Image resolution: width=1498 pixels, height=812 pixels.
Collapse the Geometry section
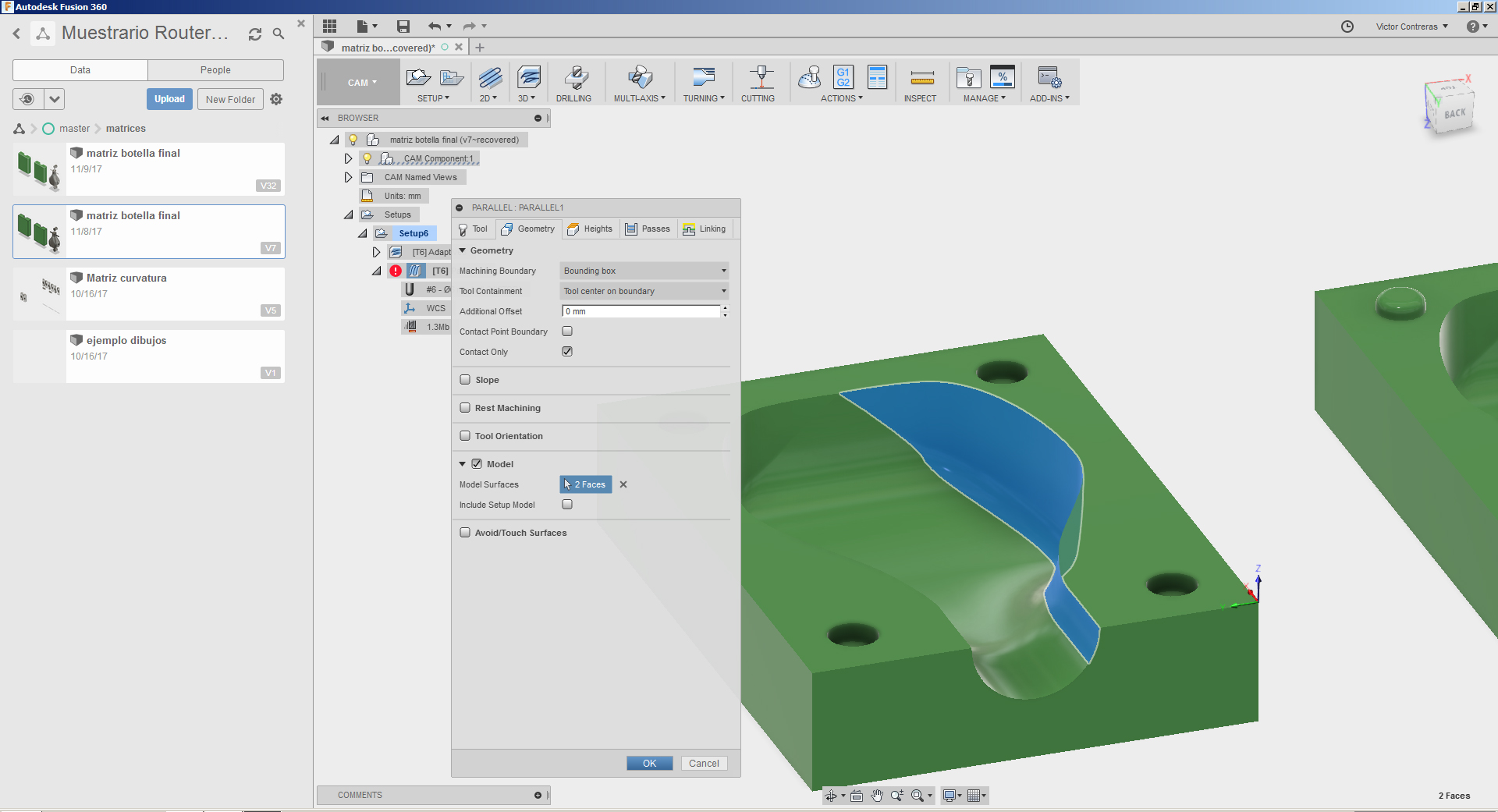(x=463, y=250)
